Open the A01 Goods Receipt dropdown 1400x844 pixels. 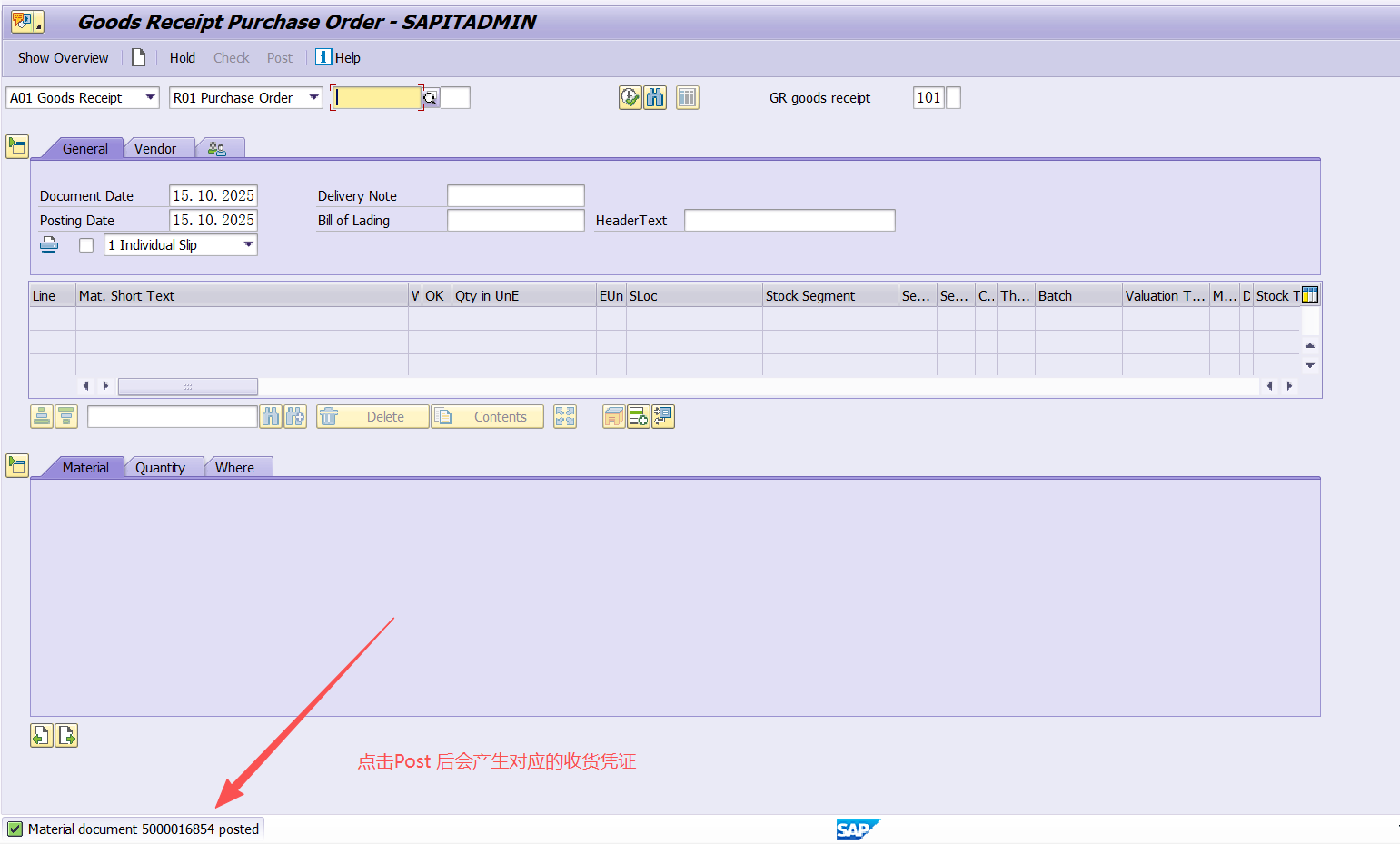pos(150,97)
